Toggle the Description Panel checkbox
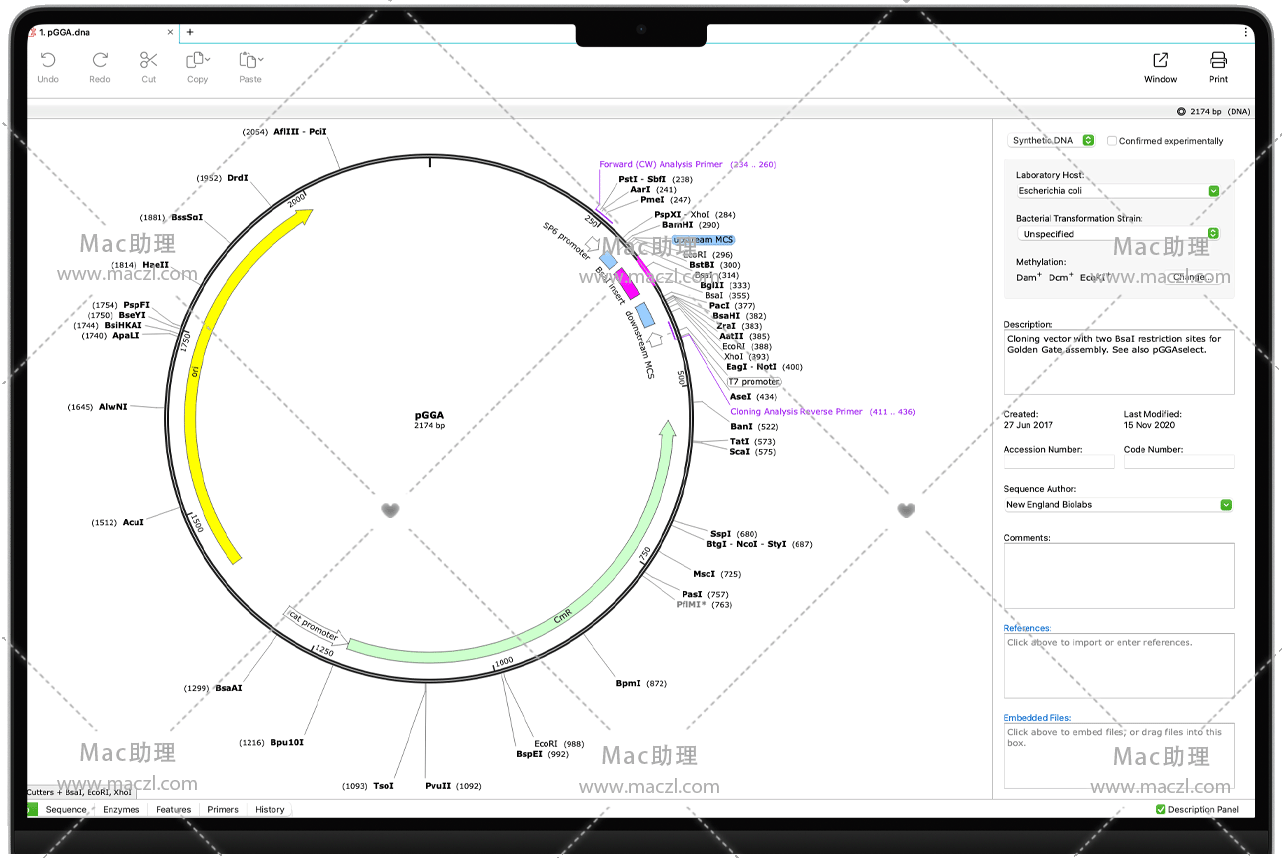Image resolution: width=1282 pixels, height=858 pixels. pos(1160,809)
